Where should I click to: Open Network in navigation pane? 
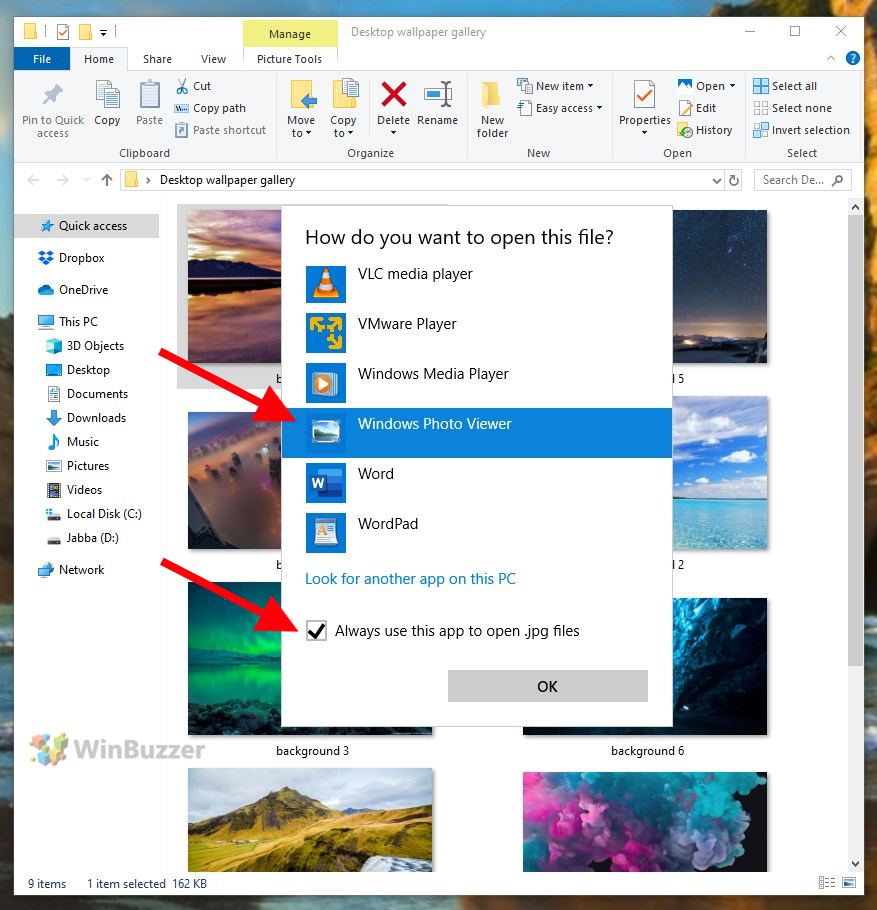pyautogui.click(x=71, y=570)
